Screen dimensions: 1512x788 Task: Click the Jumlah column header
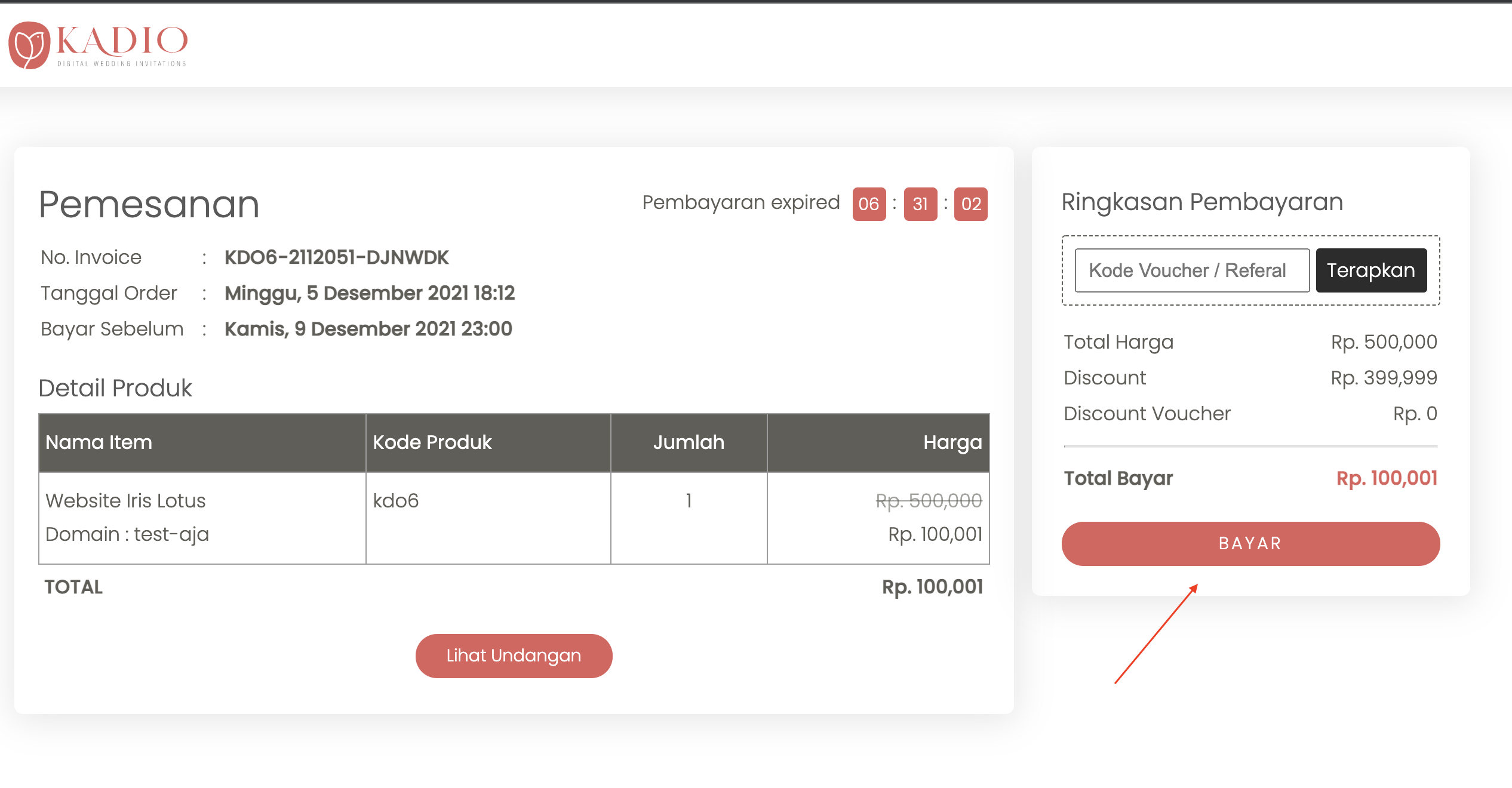coord(689,442)
